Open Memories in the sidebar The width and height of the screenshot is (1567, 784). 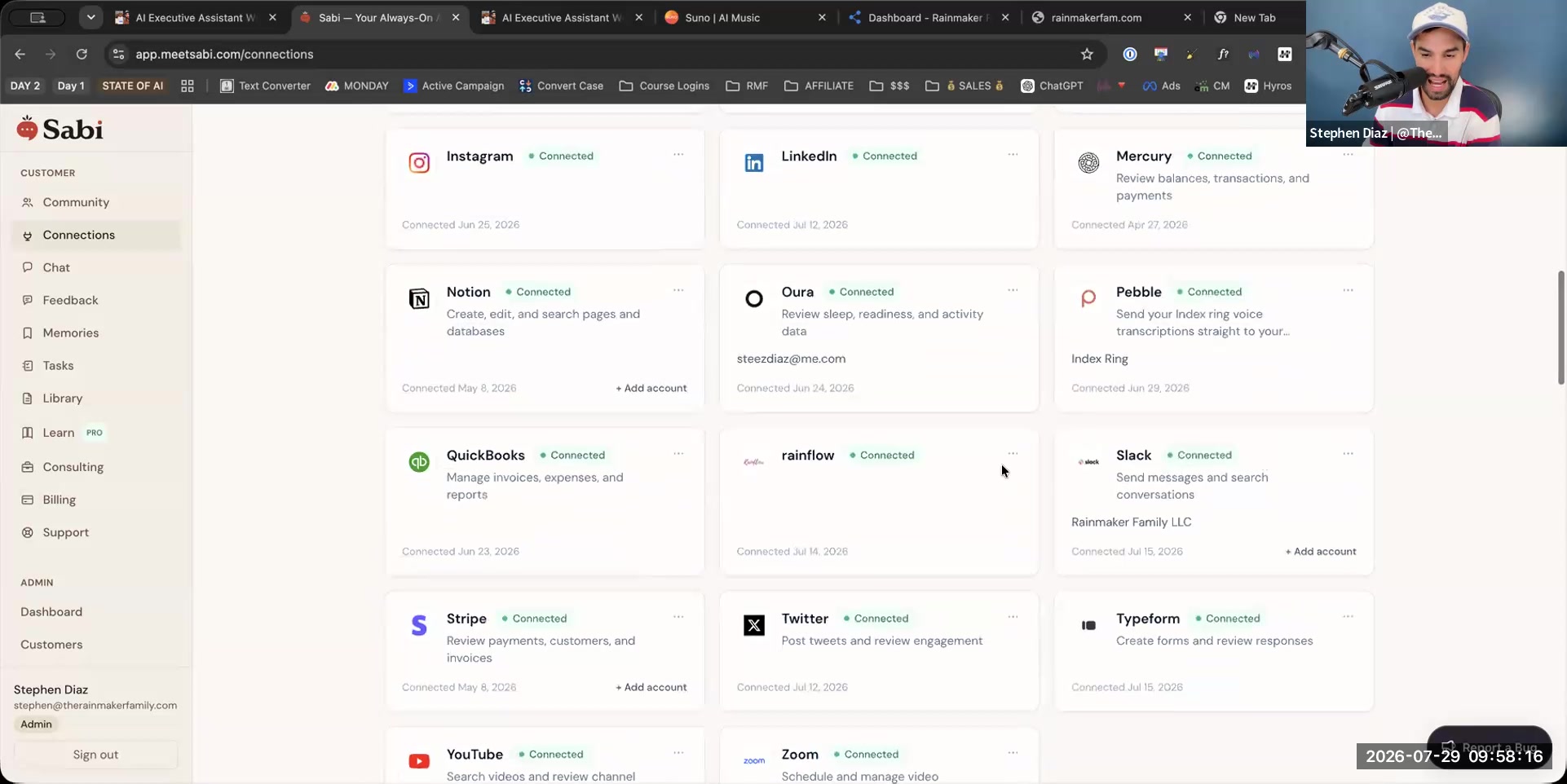96,333
